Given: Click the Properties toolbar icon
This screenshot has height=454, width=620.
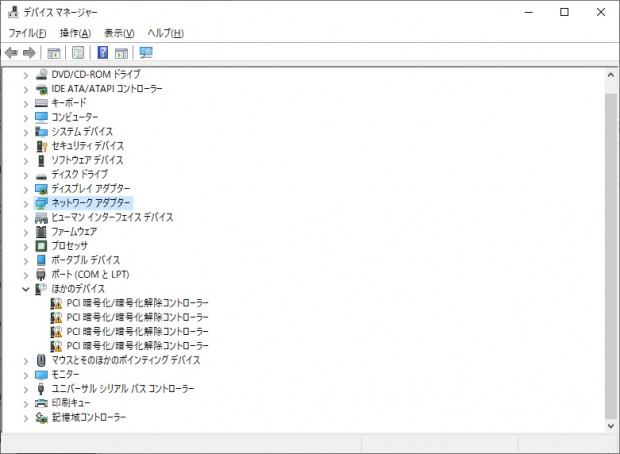Looking at the screenshot, I should click(x=78, y=53).
